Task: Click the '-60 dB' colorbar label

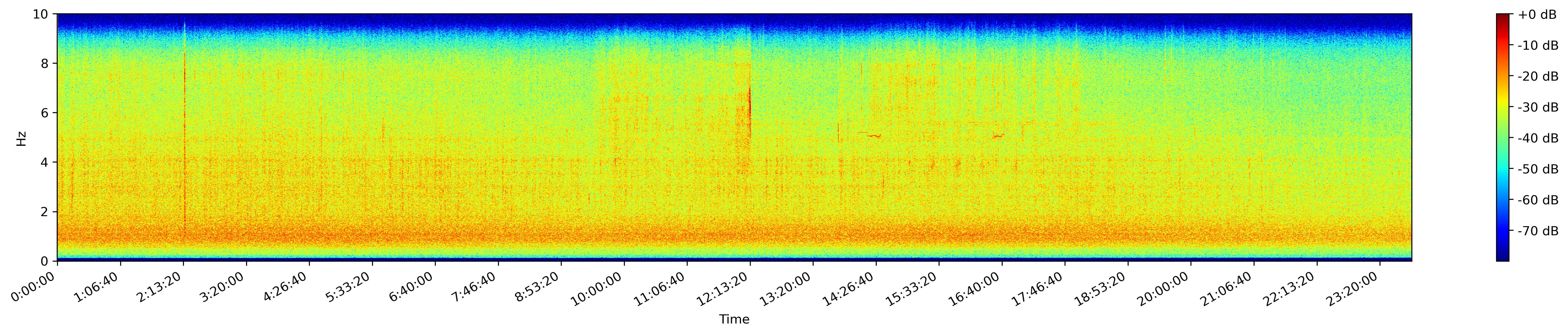Action: [x=1538, y=200]
